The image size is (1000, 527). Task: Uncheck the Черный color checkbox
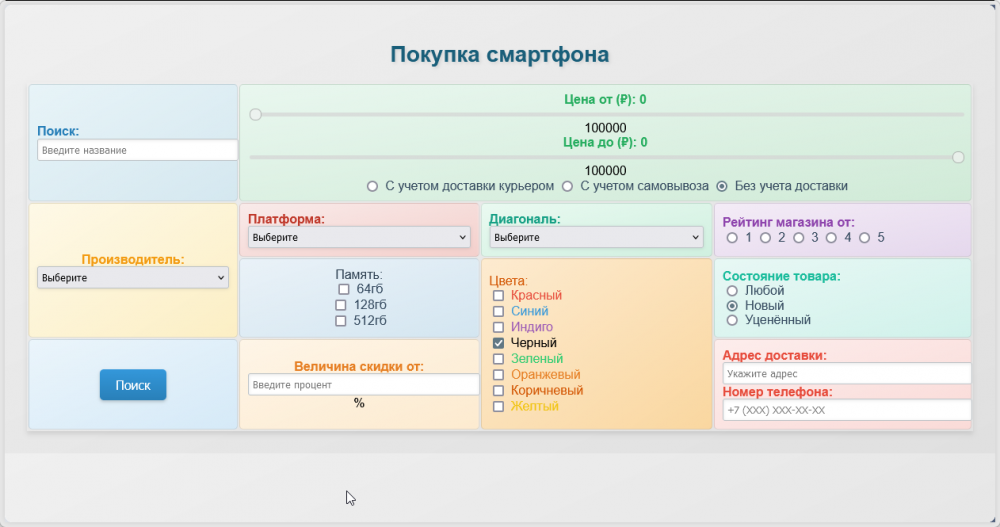498,343
